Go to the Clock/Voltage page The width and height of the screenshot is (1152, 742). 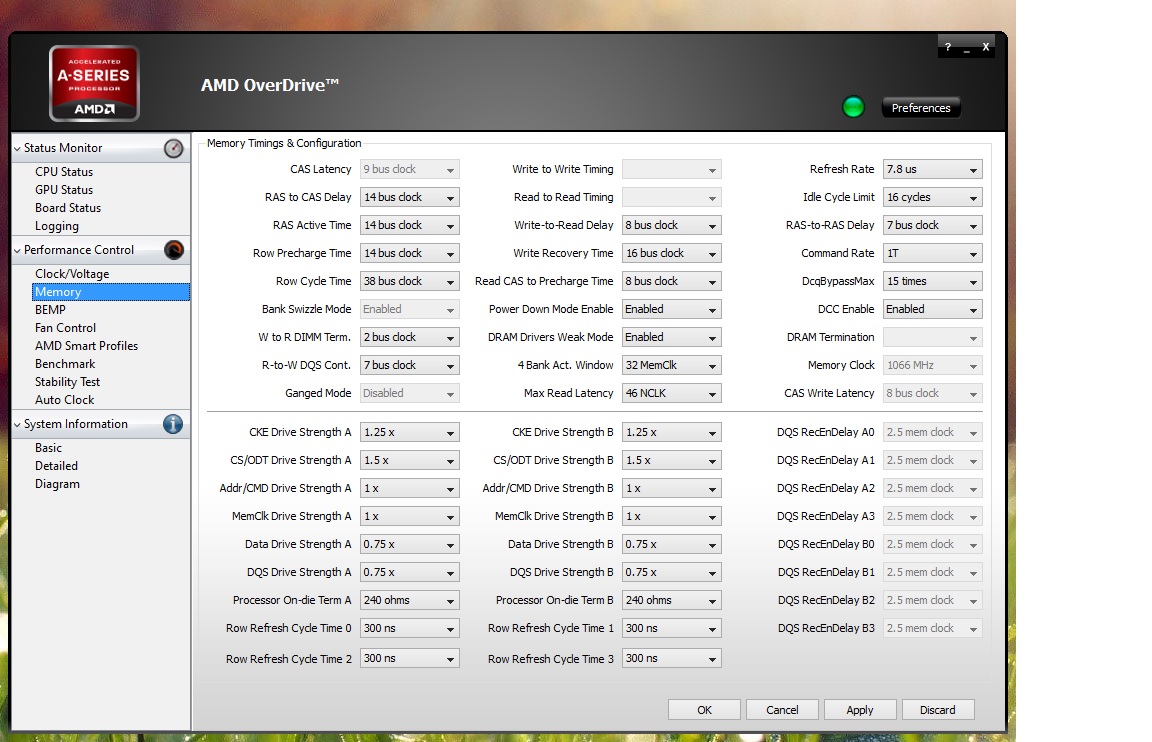click(72, 274)
